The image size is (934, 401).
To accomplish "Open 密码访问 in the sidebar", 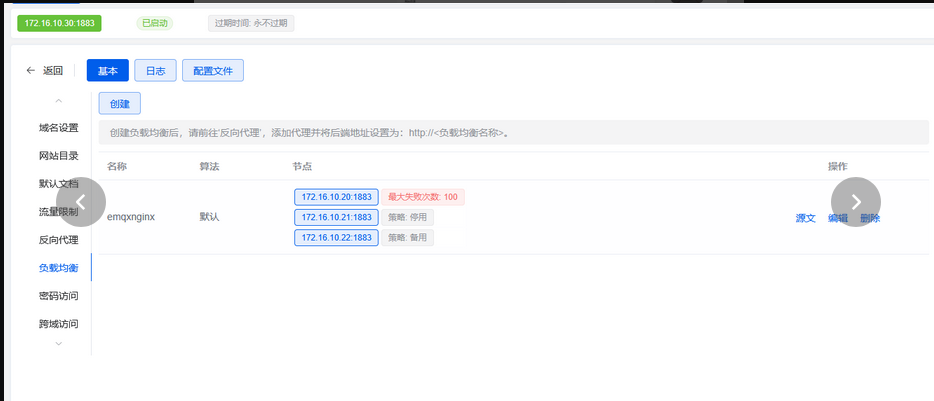I will coord(58,296).
